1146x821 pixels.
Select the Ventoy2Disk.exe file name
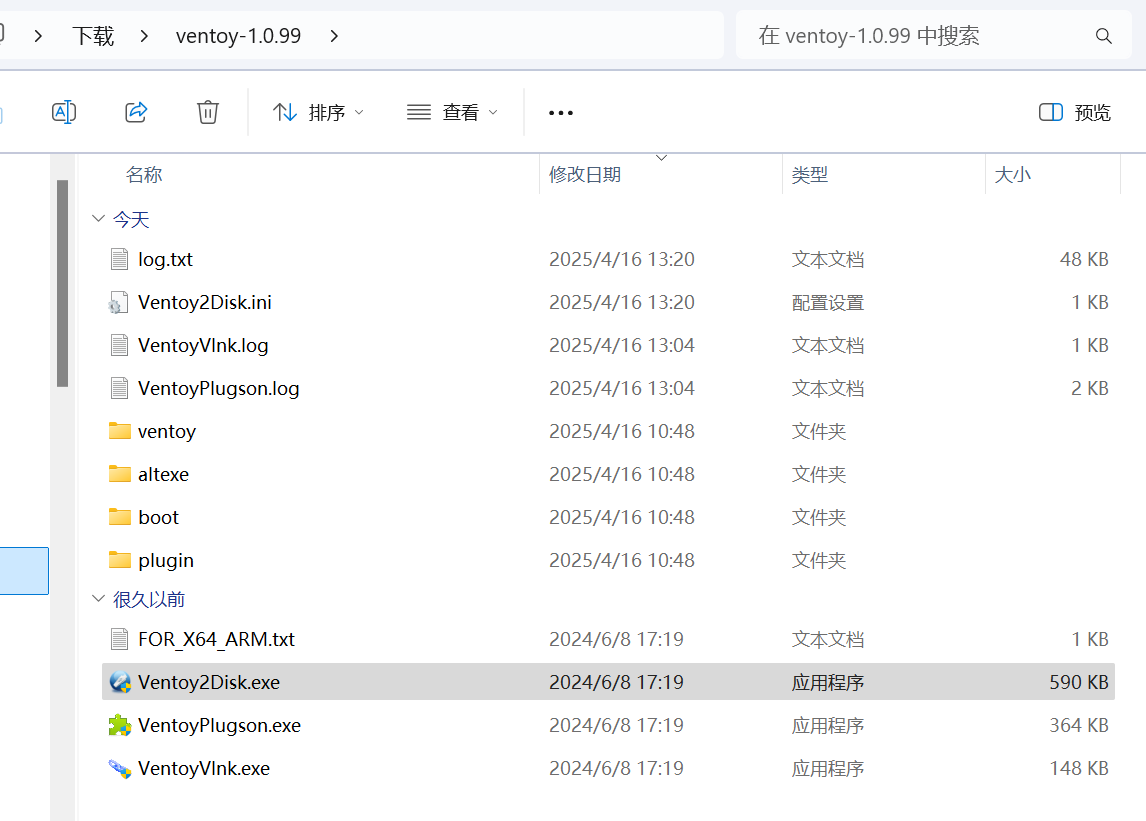pyautogui.click(x=209, y=682)
